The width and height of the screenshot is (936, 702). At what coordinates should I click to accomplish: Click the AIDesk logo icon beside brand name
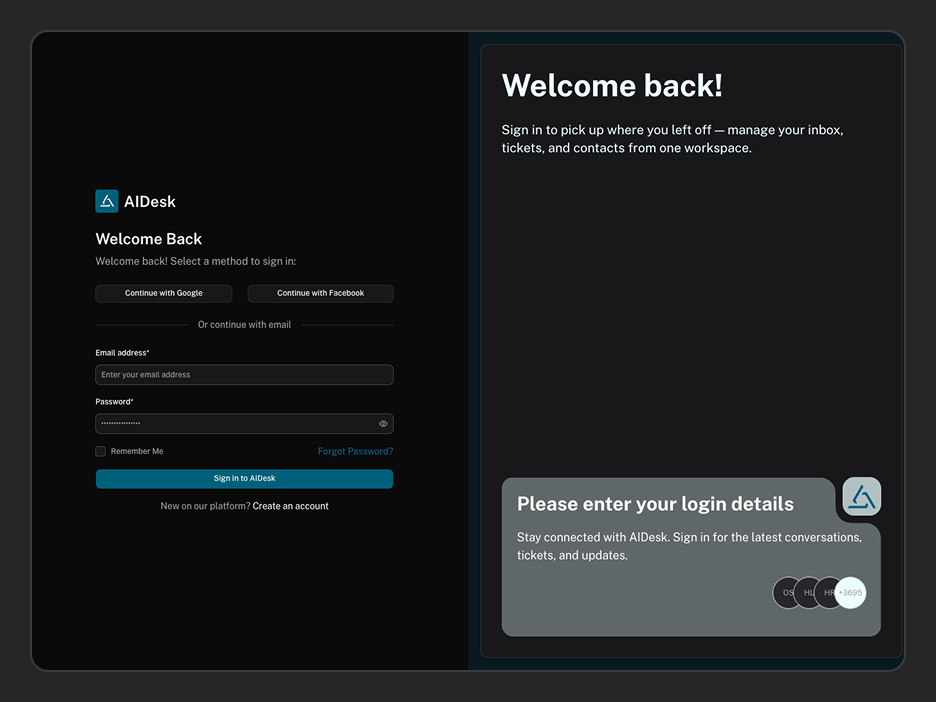point(107,201)
